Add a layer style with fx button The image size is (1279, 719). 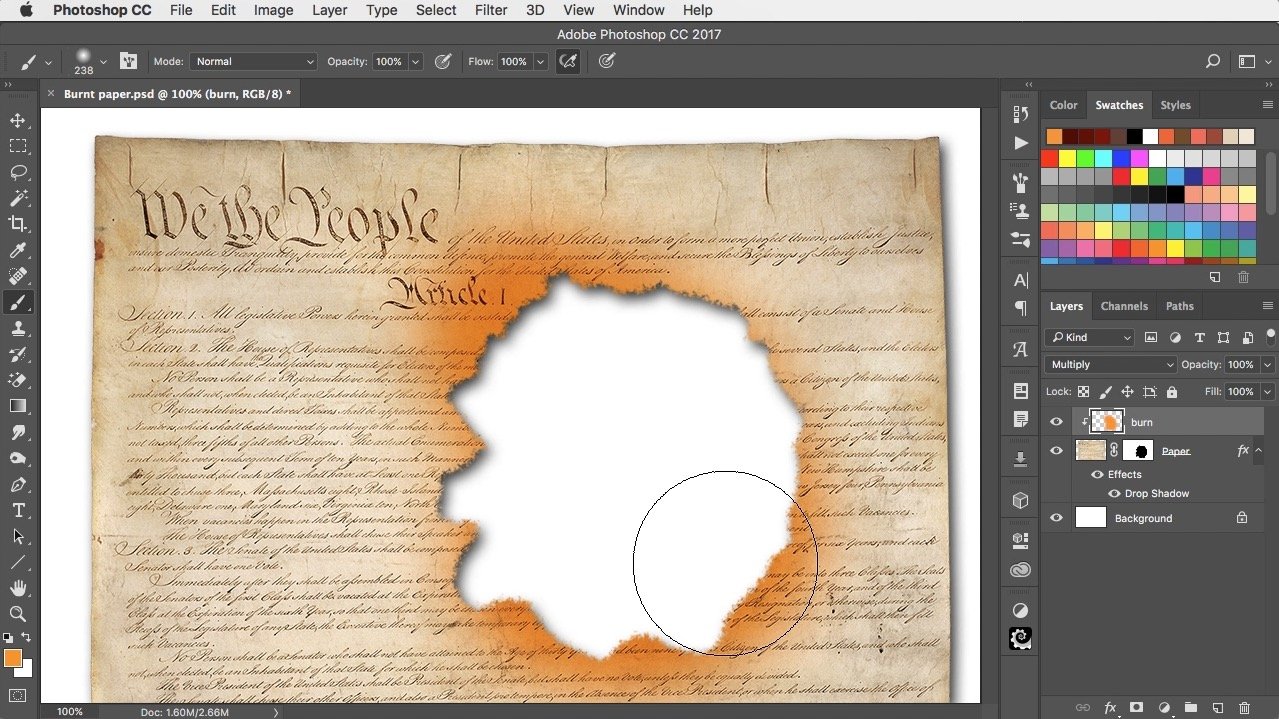pyautogui.click(x=1109, y=707)
